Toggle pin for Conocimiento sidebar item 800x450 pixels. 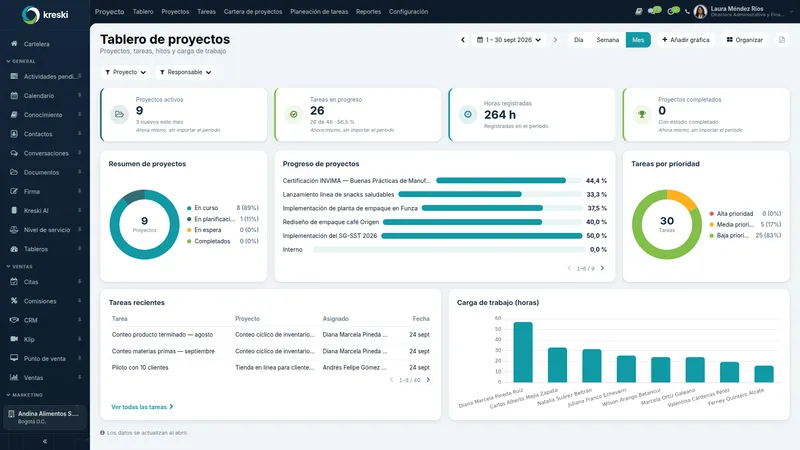[x=80, y=115]
